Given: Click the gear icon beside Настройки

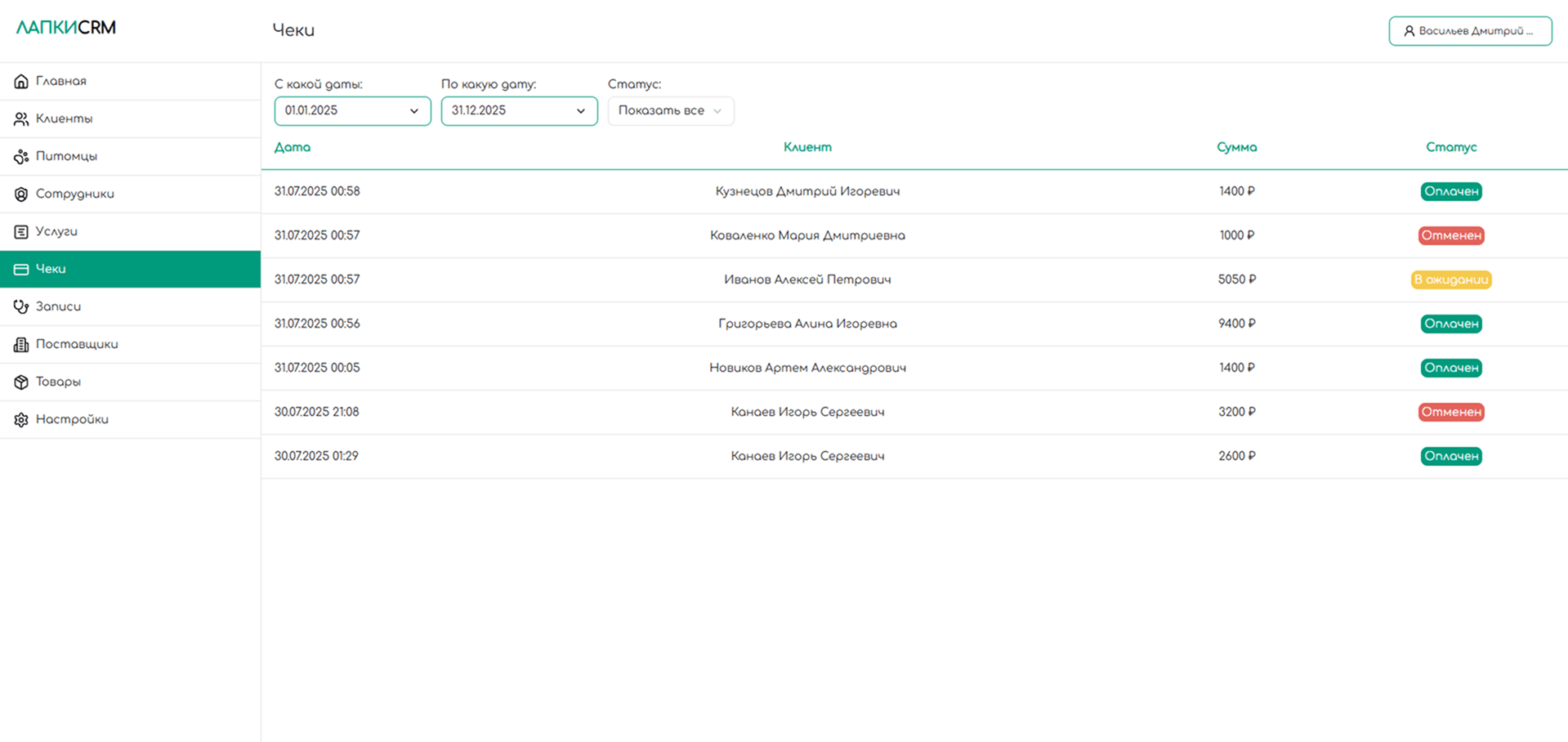Looking at the screenshot, I should [x=21, y=420].
